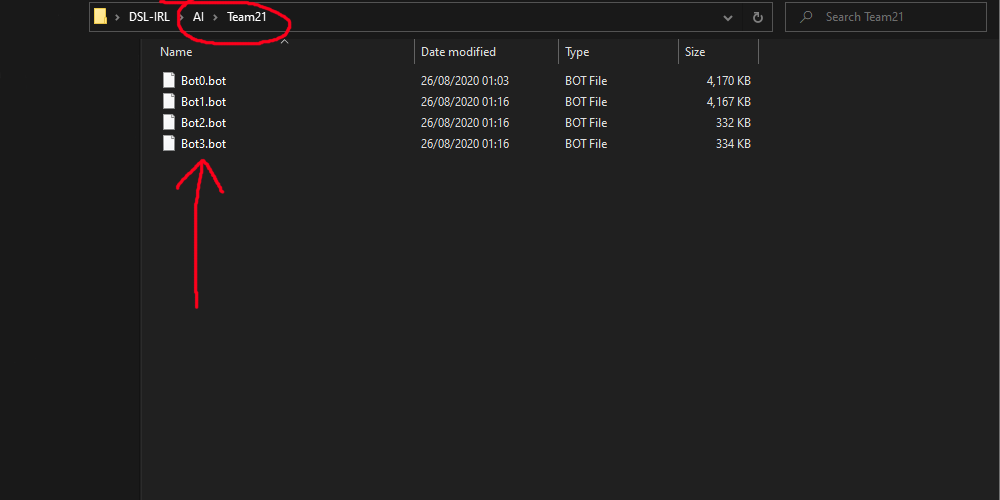Expand the chevron after DSL-IRL breadcrumb
The height and width of the screenshot is (500, 1000).
tap(180, 17)
